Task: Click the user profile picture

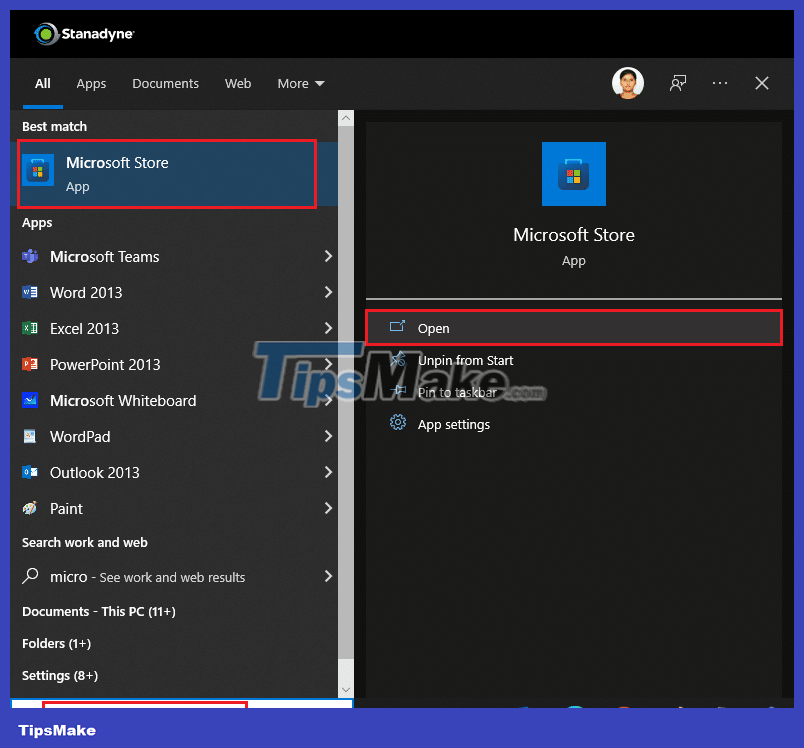Action: click(628, 83)
